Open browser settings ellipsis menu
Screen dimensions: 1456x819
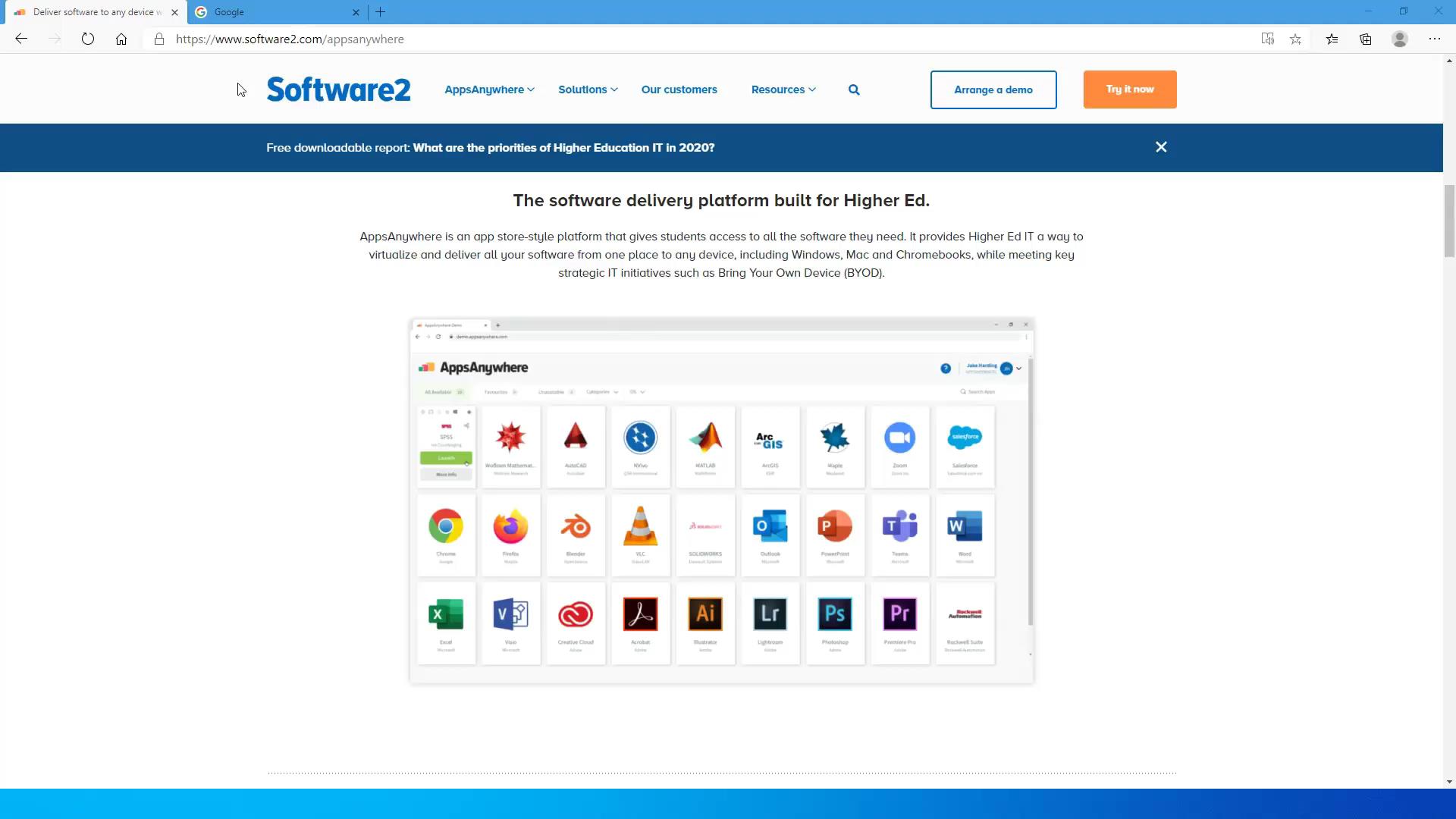coord(1435,39)
